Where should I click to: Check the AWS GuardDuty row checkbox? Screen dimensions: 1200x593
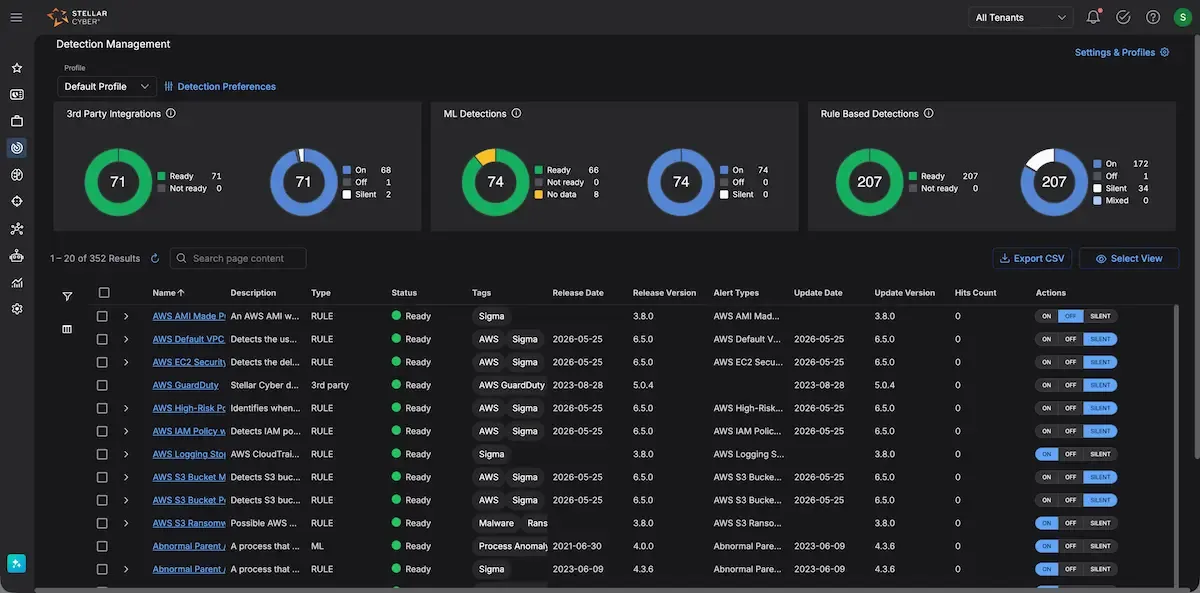point(102,385)
